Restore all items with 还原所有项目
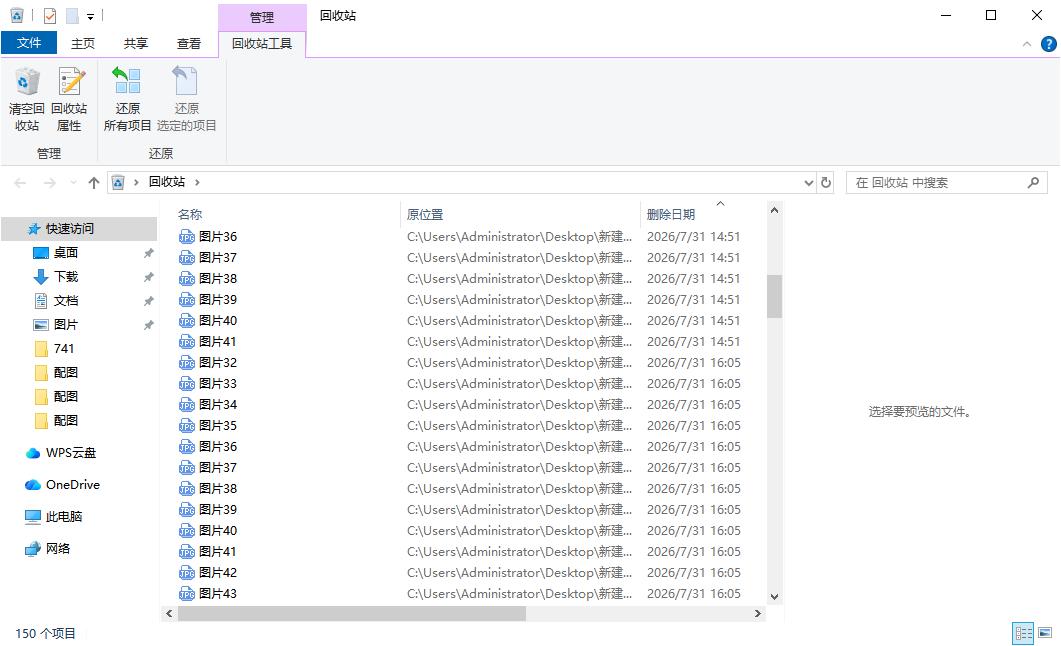The width and height of the screenshot is (1061, 646). tap(127, 100)
